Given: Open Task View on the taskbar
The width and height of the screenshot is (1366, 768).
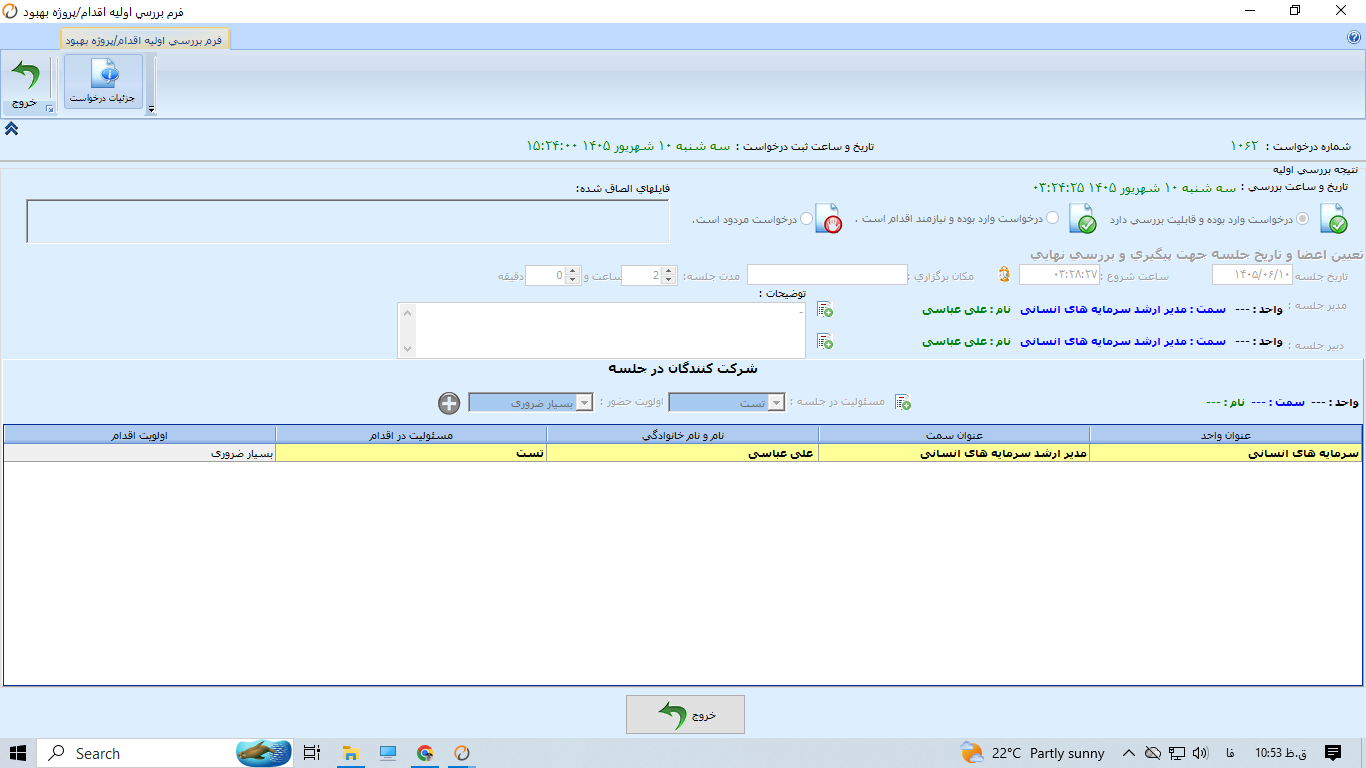Looking at the screenshot, I should 311,753.
